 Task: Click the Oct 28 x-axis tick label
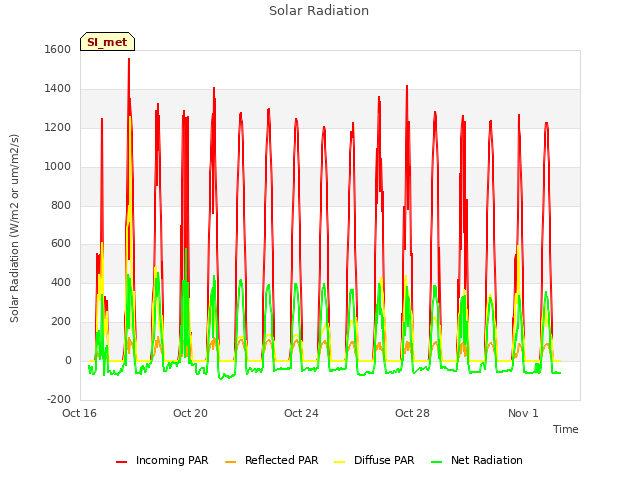(412, 413)
